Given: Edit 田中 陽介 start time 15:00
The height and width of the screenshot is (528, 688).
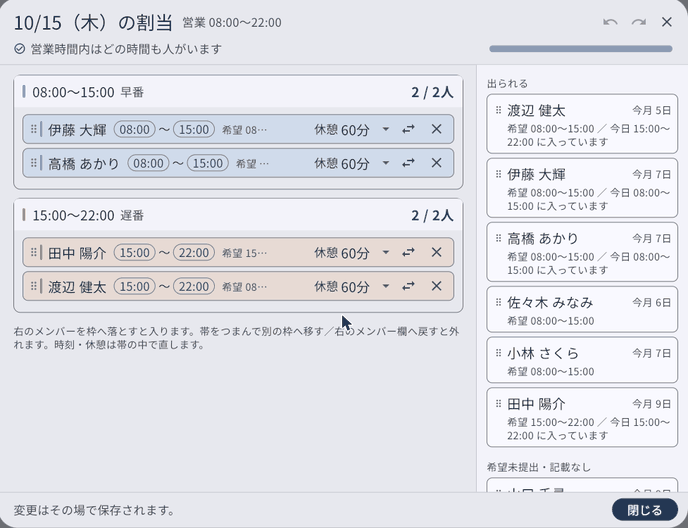Looking at the screenshot, I should pyautogui.click(x=135, y=253).
